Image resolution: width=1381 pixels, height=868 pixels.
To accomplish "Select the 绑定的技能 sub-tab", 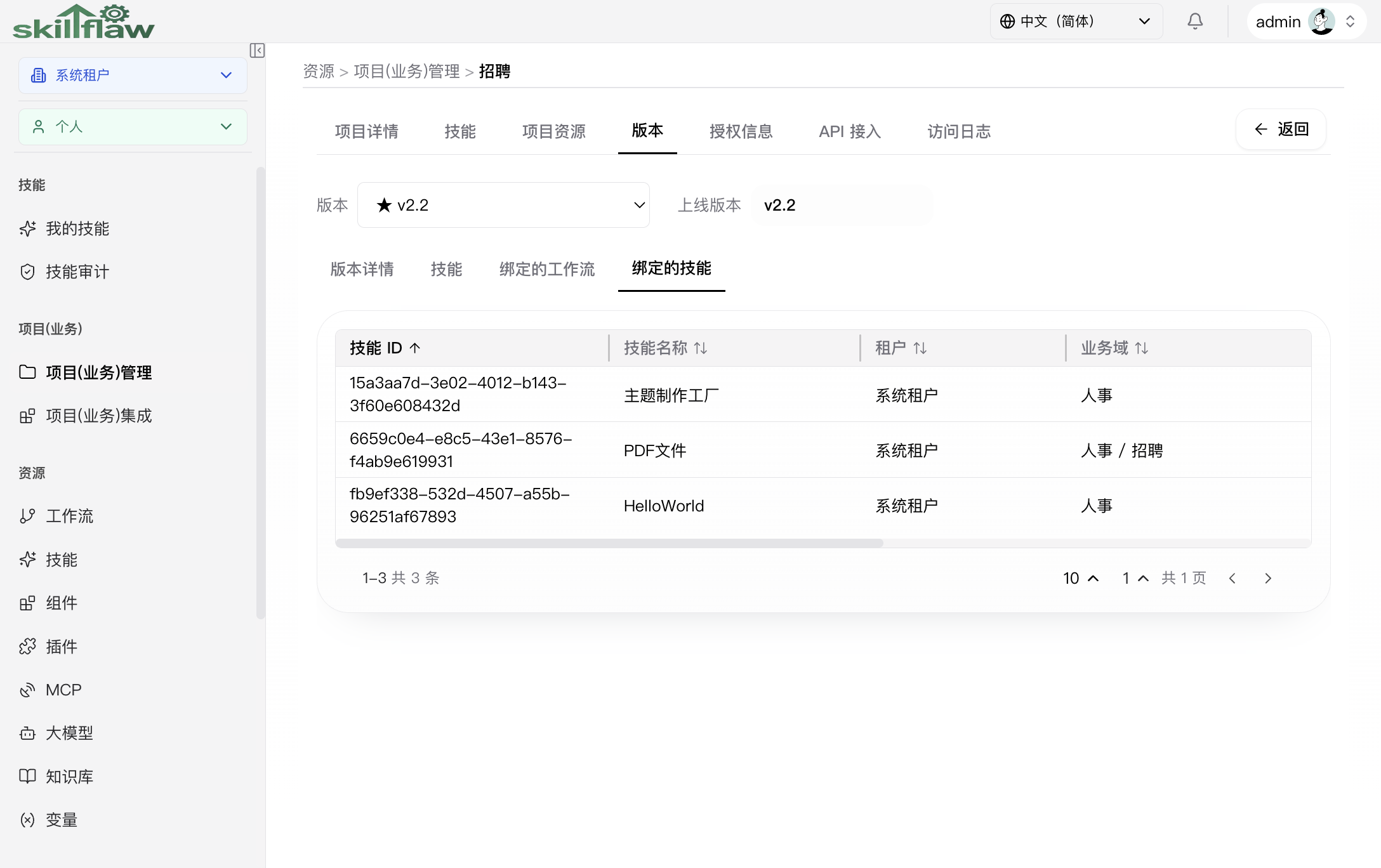I will tap(671, 268).
